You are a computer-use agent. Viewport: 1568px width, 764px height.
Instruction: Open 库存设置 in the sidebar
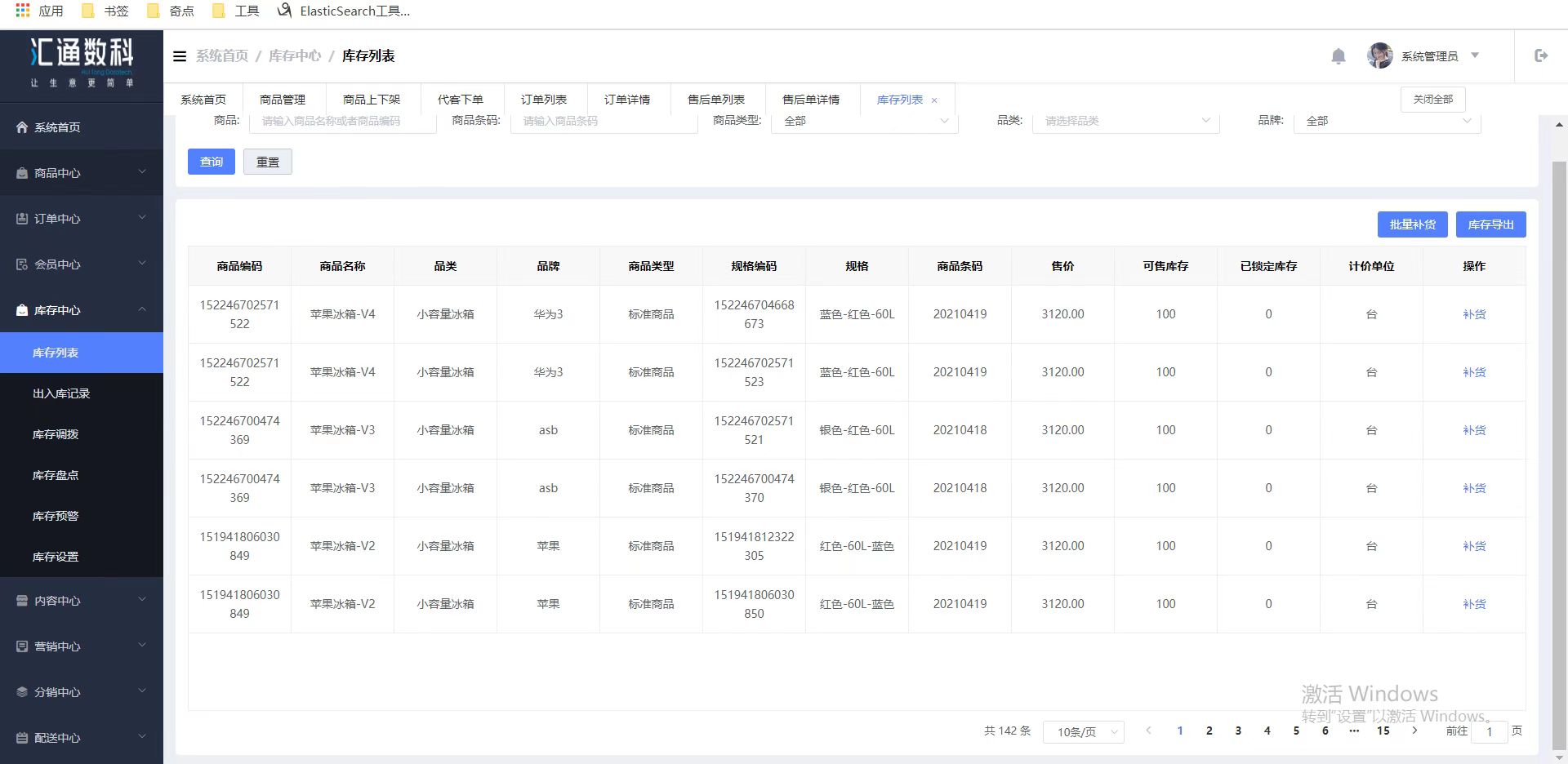(82, 557)
